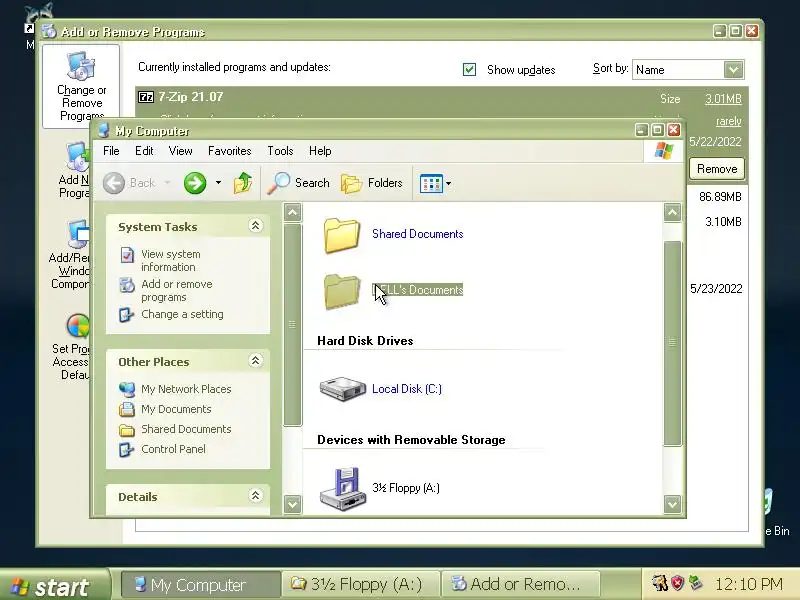Viewport: 800px width, 600px height.
Task: Click the rarely used link
Action: (729, 121)
